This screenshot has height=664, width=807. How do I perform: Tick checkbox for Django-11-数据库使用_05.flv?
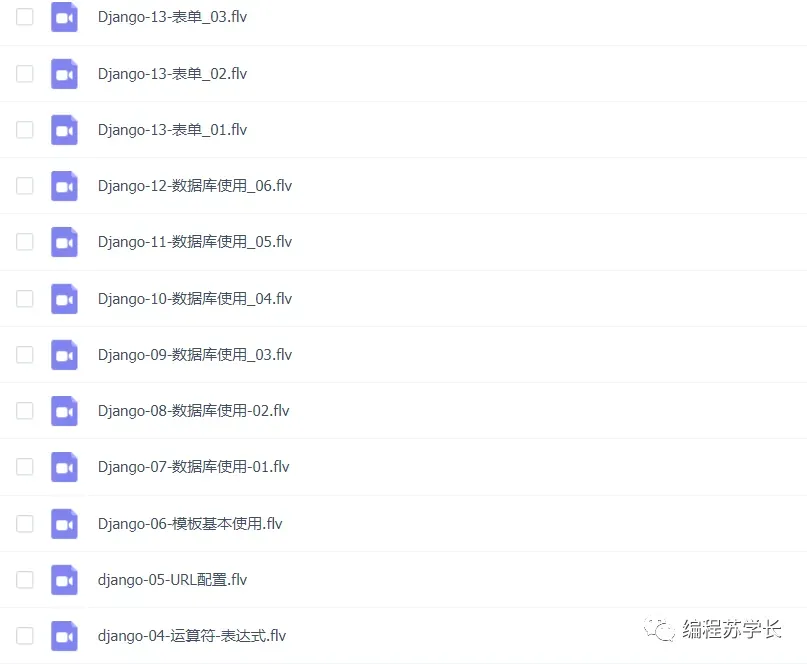coord(25,242)
